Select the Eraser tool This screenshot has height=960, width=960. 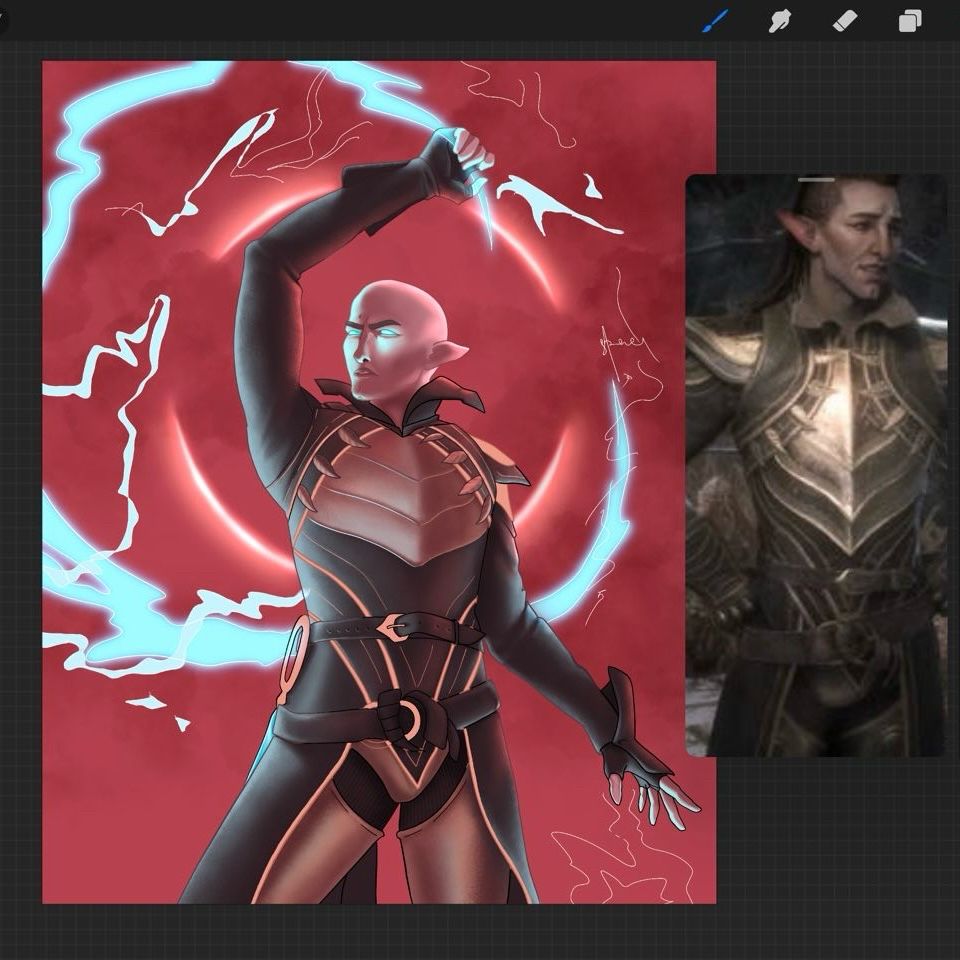pyautogui.click(x=845, y=21)
